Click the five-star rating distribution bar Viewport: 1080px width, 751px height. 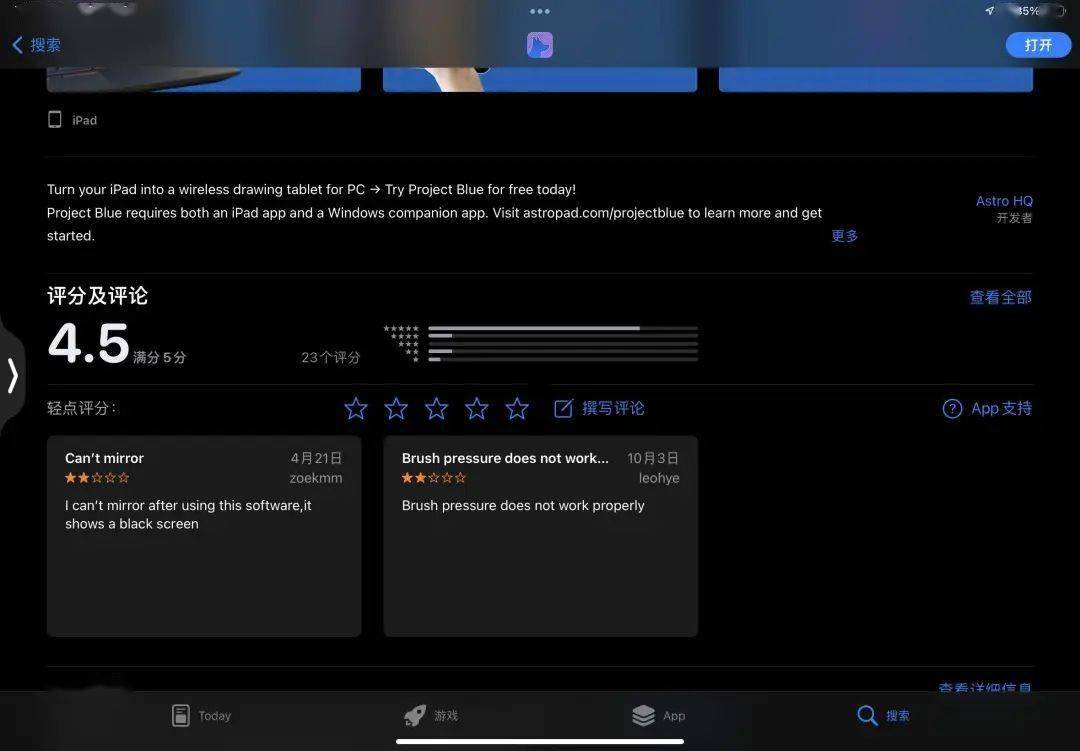(562, 328)
